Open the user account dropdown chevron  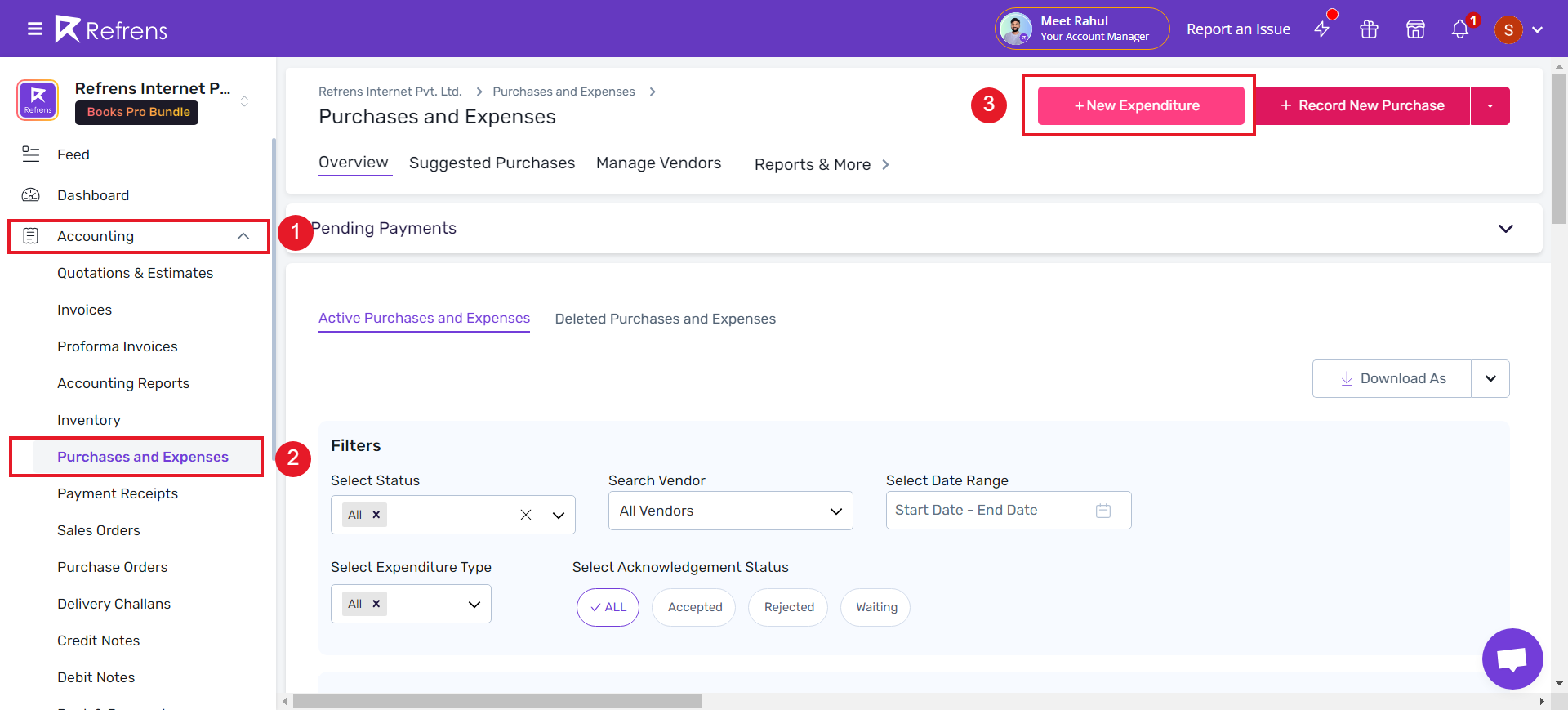coord(1538,30)
